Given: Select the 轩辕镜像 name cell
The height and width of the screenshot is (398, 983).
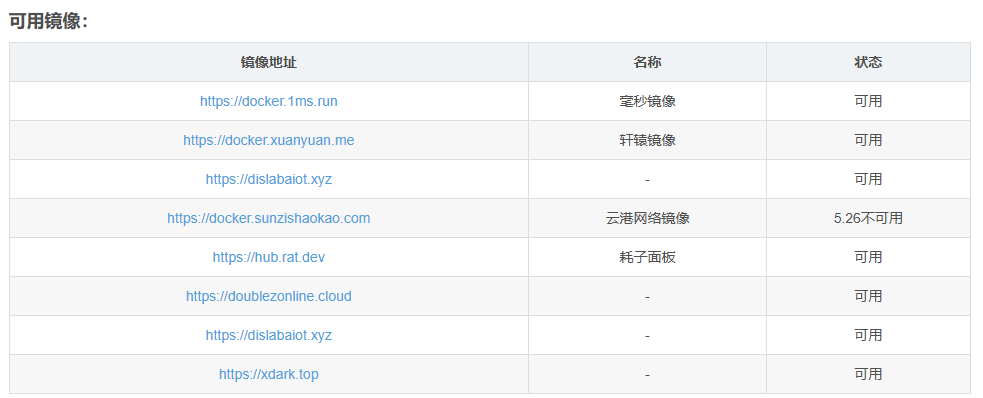Looking at the screenshot, I should [647, 140].
